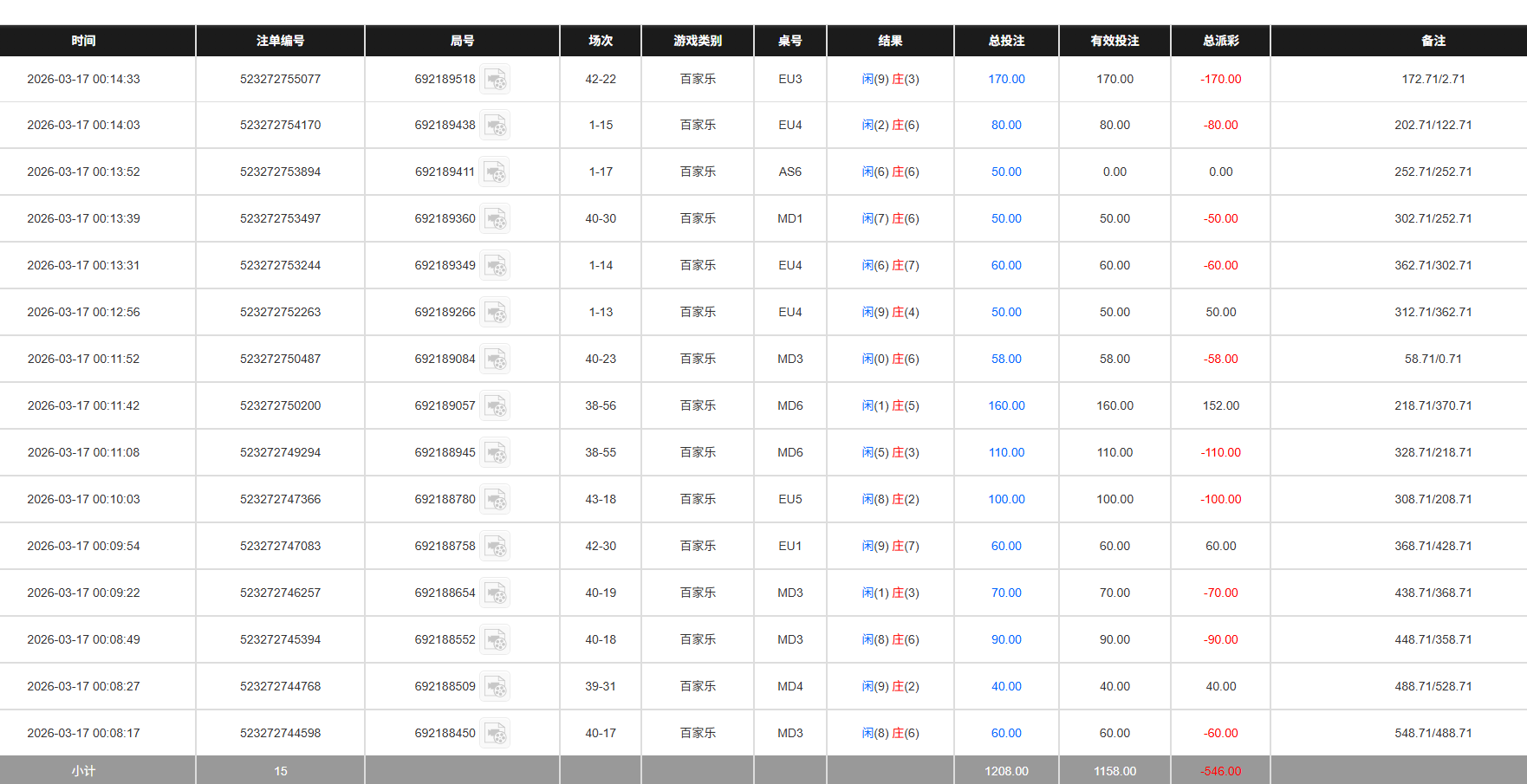
Task: Click the 备注 column header
Action: (x=1433, y=40)
